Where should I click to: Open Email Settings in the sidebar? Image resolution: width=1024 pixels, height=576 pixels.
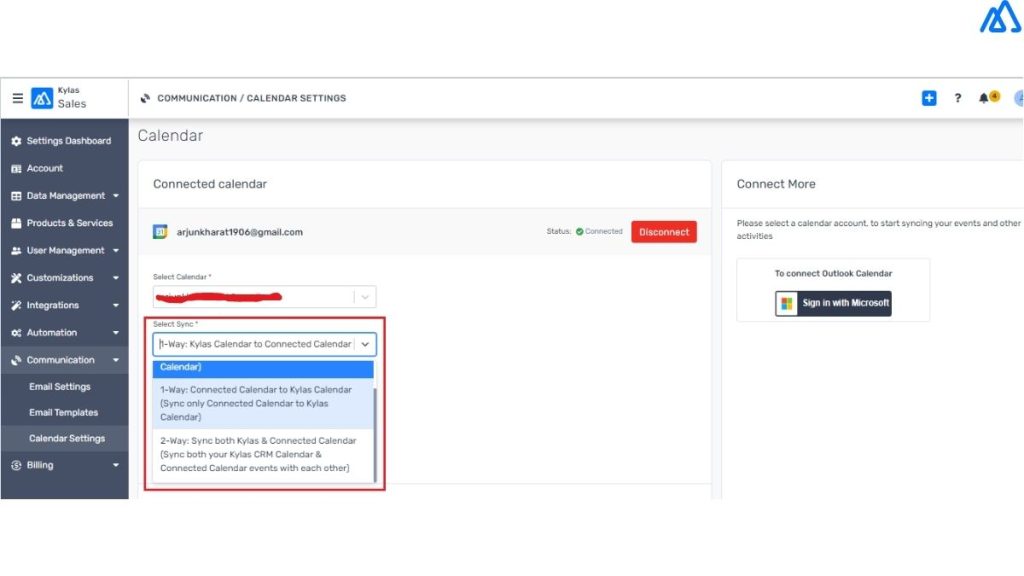click(x=59, y=386)
